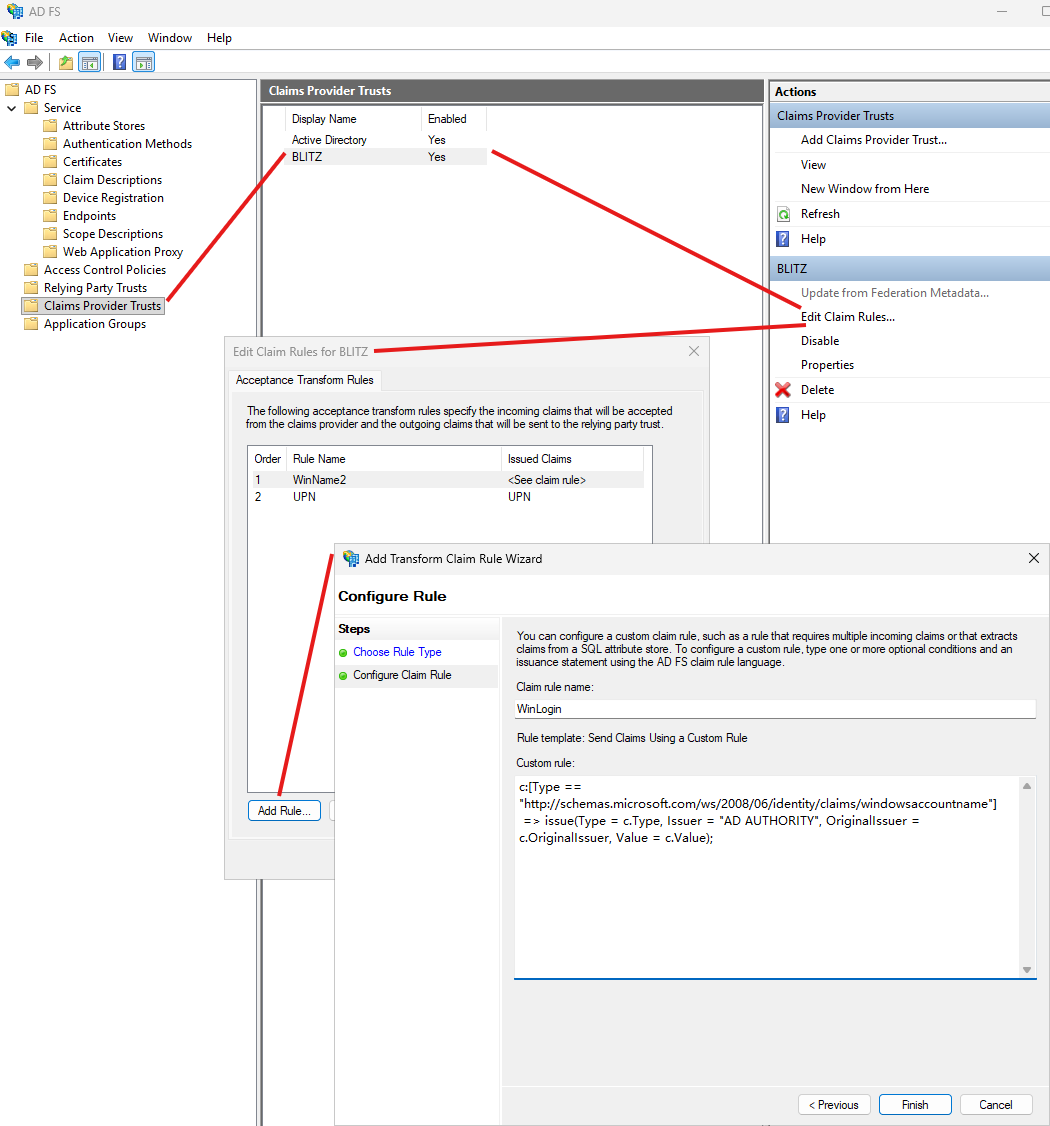Click the Cancel button in the wizard
Screen dimensions: 1050x1126
point(995,1104)
